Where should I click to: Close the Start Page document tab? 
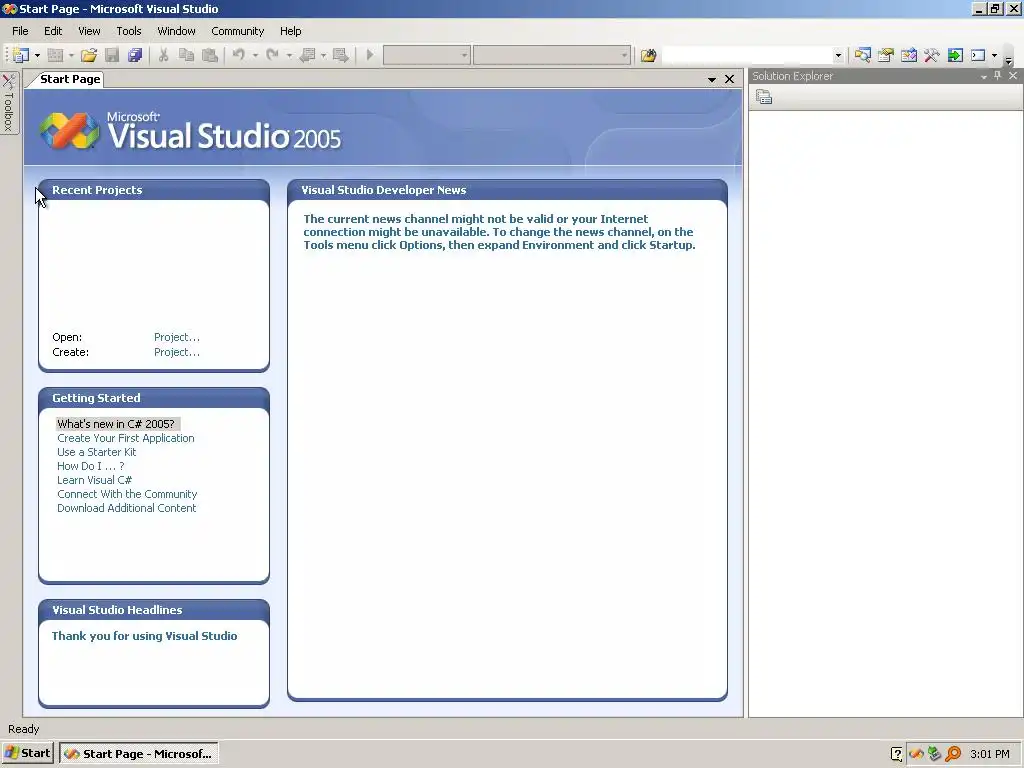(729, 79)
